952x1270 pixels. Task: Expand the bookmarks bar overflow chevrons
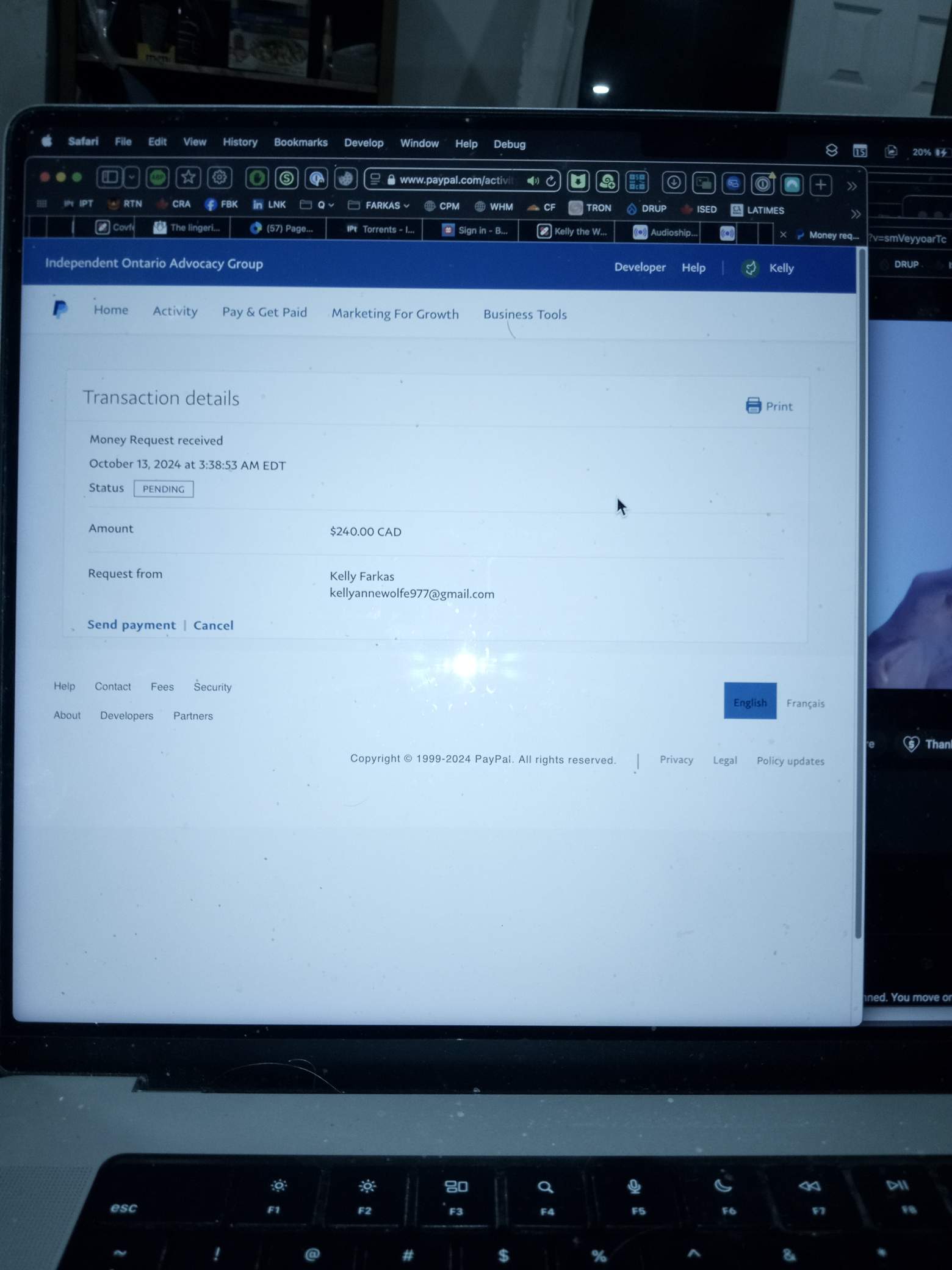pyautogui.click(x=856, y=214)
